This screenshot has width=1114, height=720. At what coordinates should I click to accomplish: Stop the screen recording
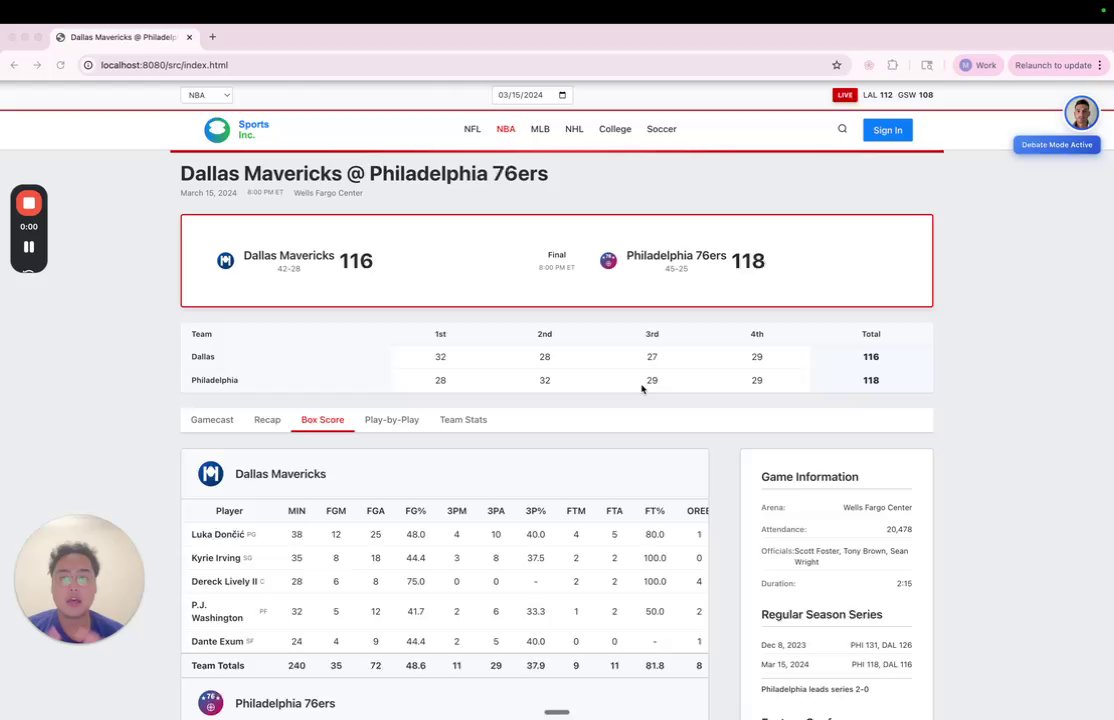click(x=29, y=203)
